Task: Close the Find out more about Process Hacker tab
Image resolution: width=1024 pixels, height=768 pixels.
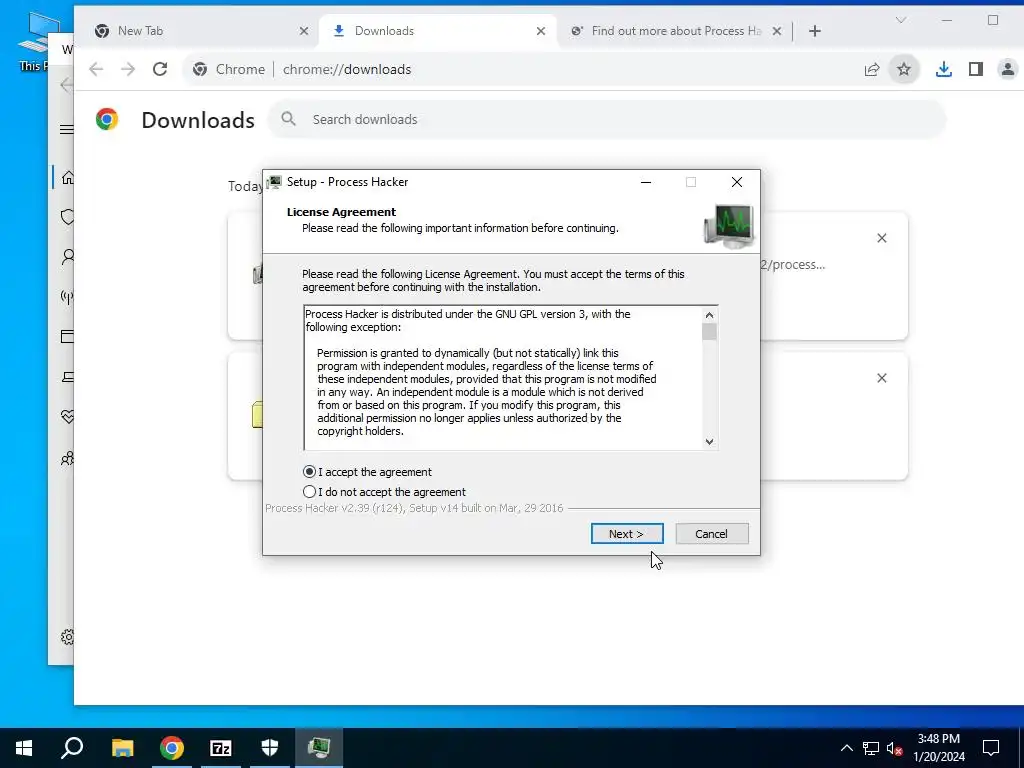Action: pyautogui.click(x=776, y=31)
